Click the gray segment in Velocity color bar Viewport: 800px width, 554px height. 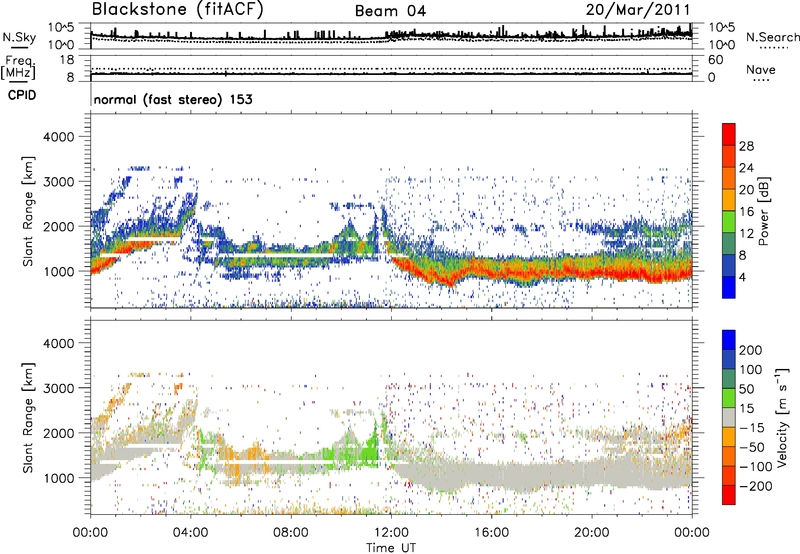[x=729, y=417]
